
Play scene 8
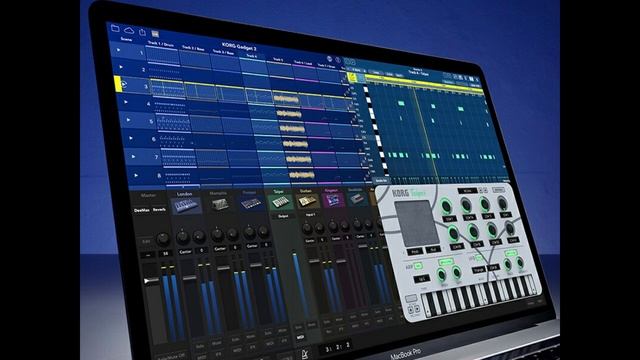coord(136,175)
